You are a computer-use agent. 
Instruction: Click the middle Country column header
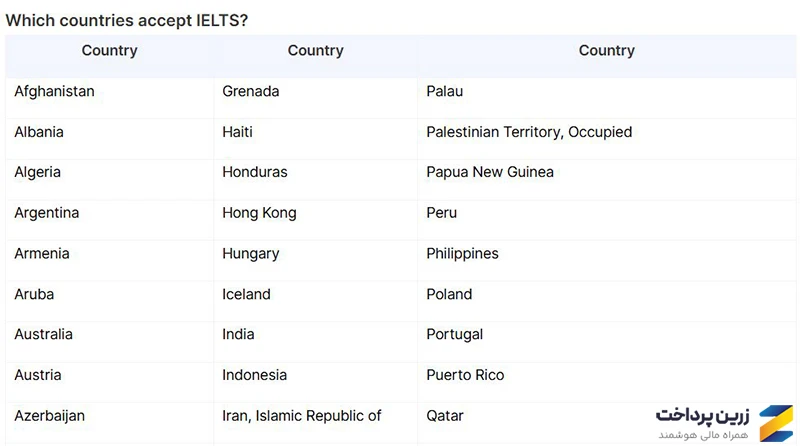pos(315,51)
